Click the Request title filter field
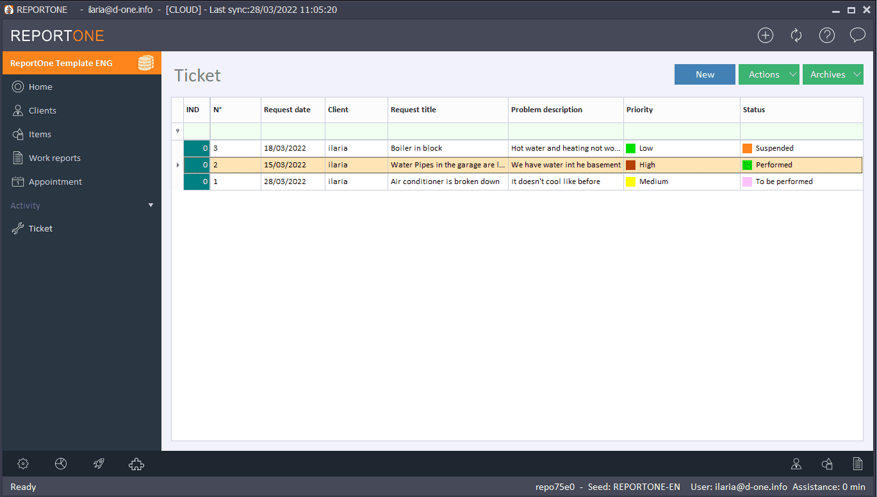Screen dimensions: 877x497 tap(447, 131)
